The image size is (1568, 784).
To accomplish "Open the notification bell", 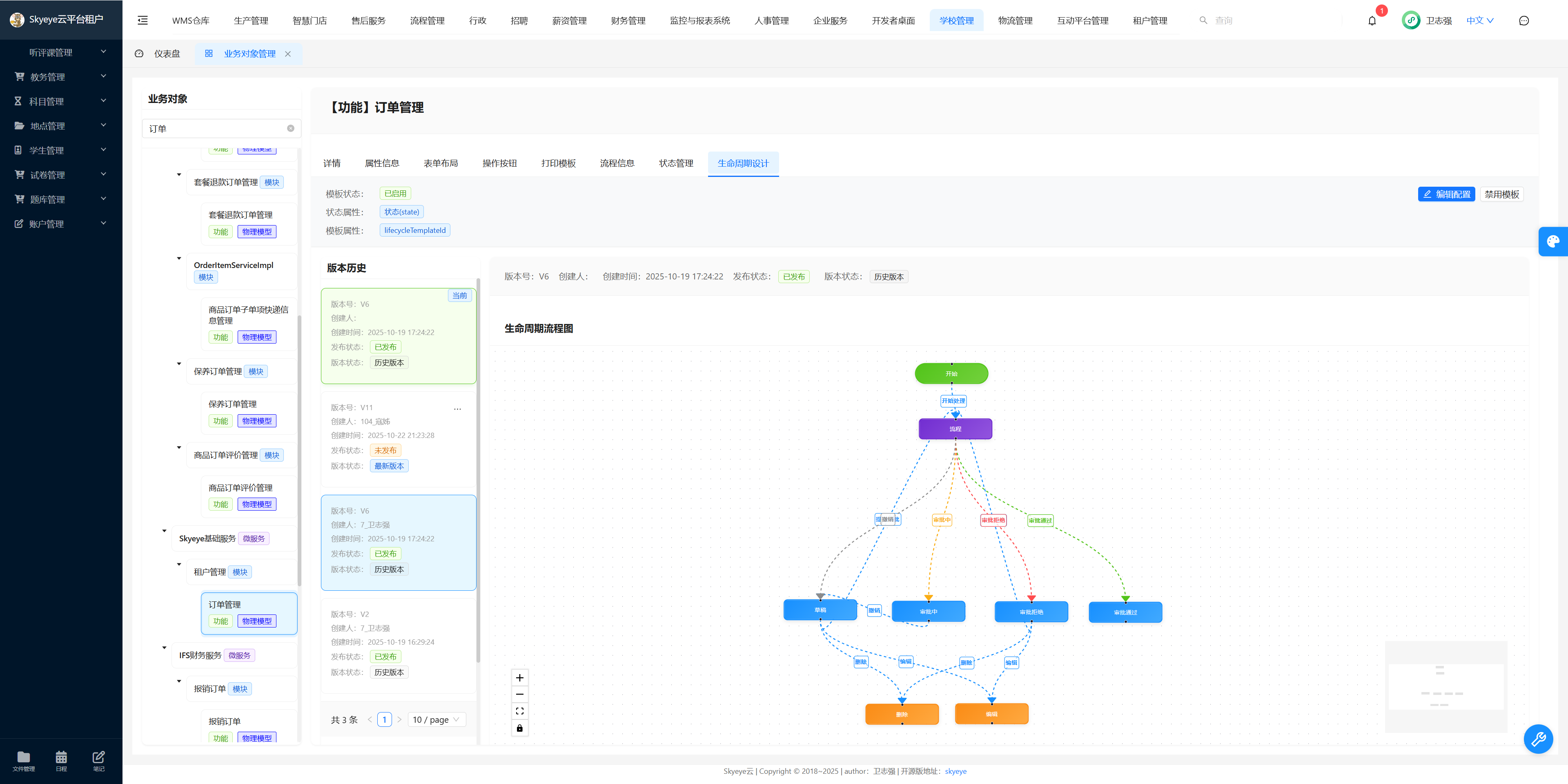I will pyautogui.click(x=1372, y=20).
